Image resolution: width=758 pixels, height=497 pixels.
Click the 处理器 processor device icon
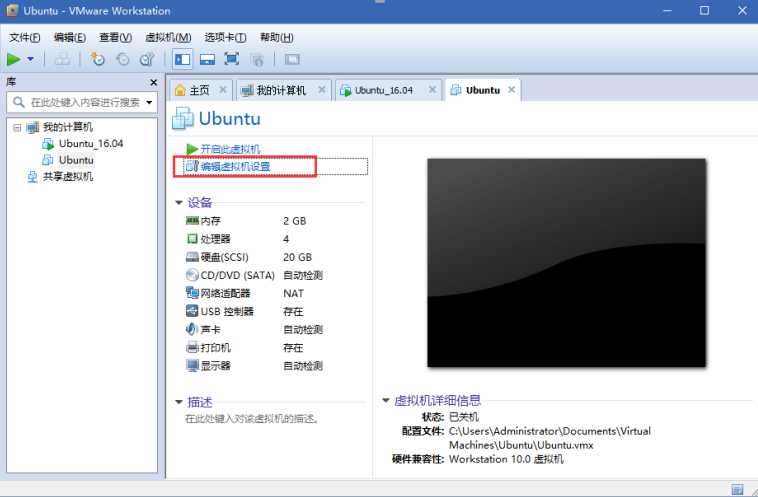(x=192, y=238)
